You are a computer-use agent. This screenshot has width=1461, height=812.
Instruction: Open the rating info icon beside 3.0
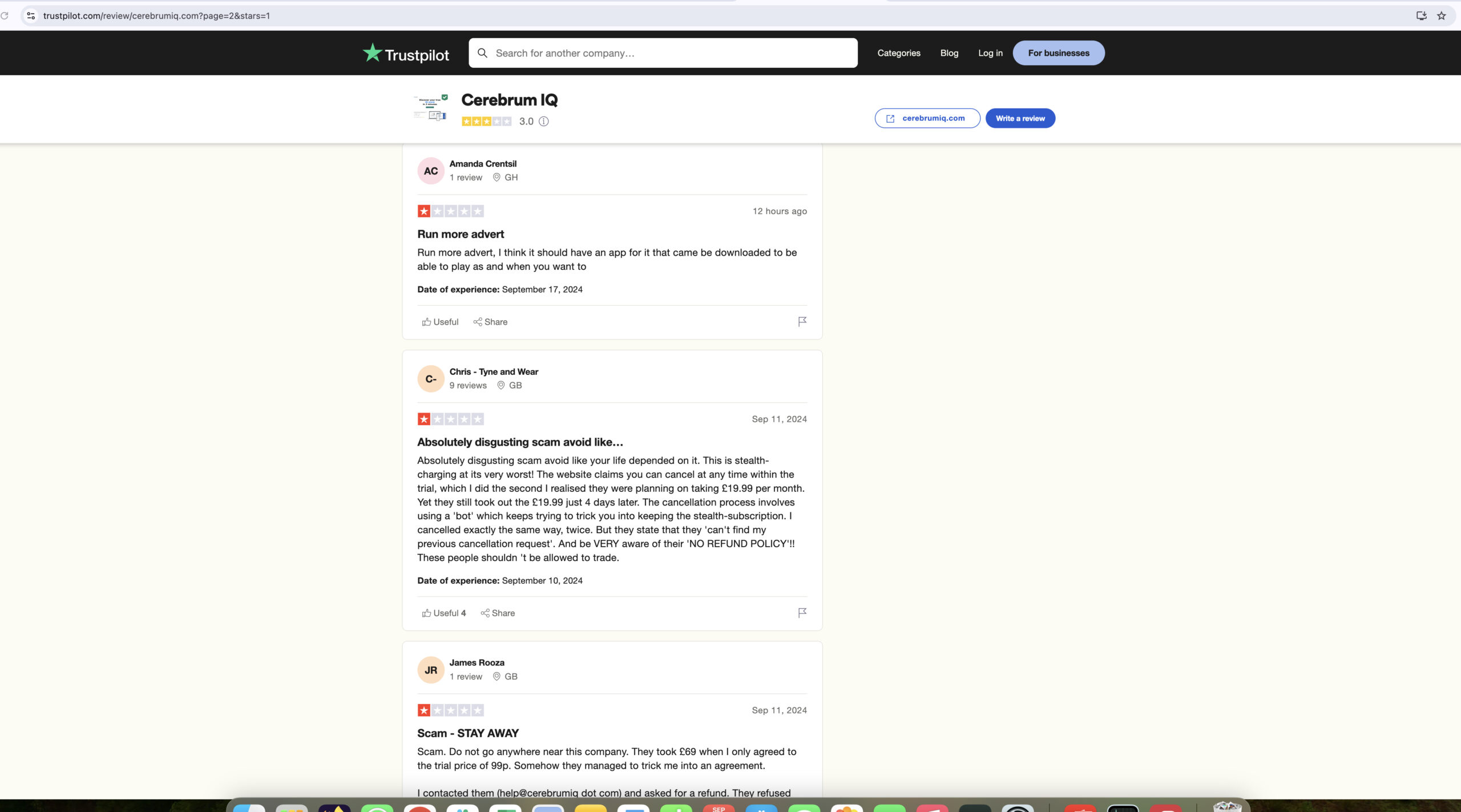tap(544, 121)
